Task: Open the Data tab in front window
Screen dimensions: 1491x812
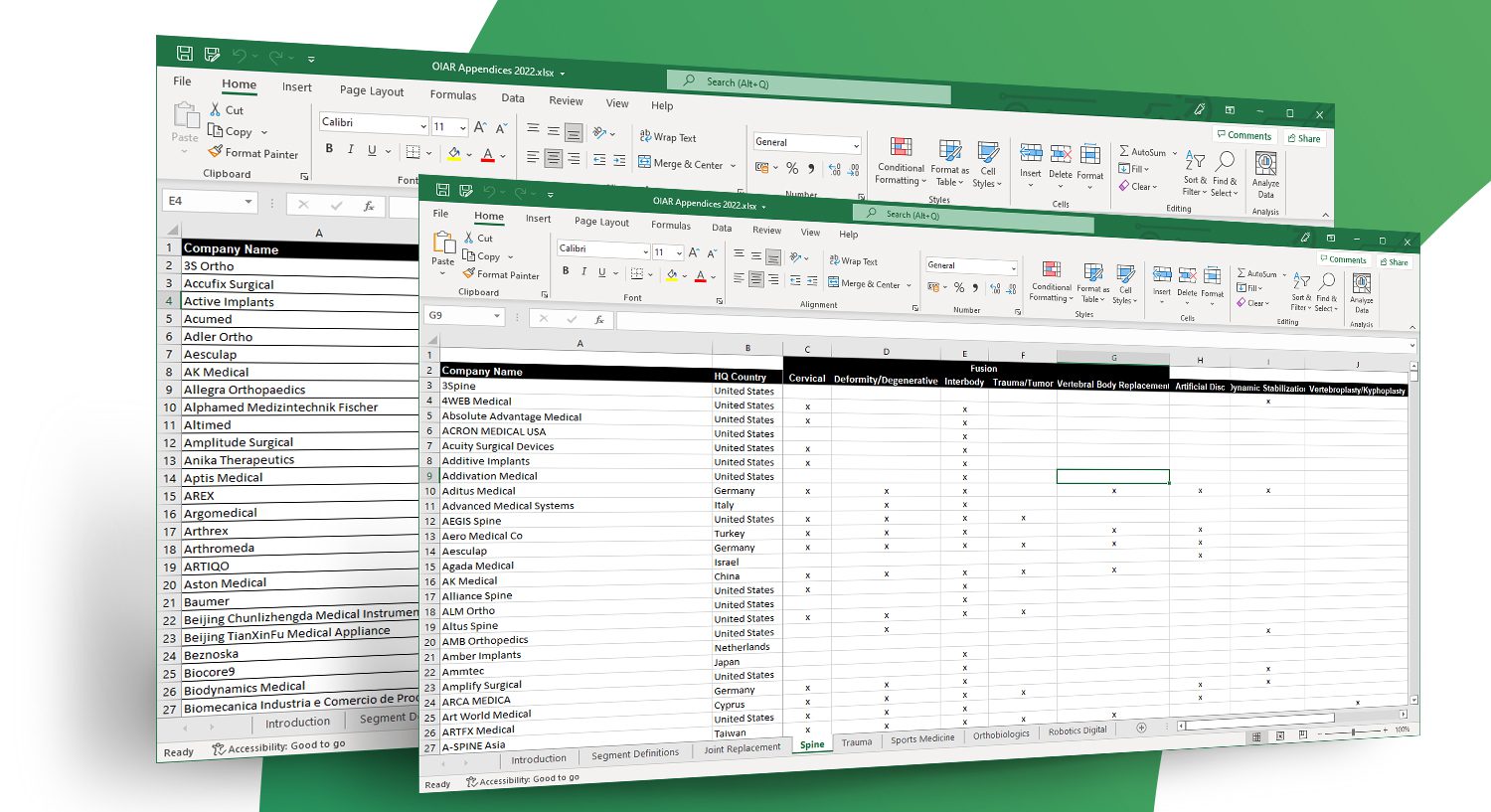Action: coord(722,228)
